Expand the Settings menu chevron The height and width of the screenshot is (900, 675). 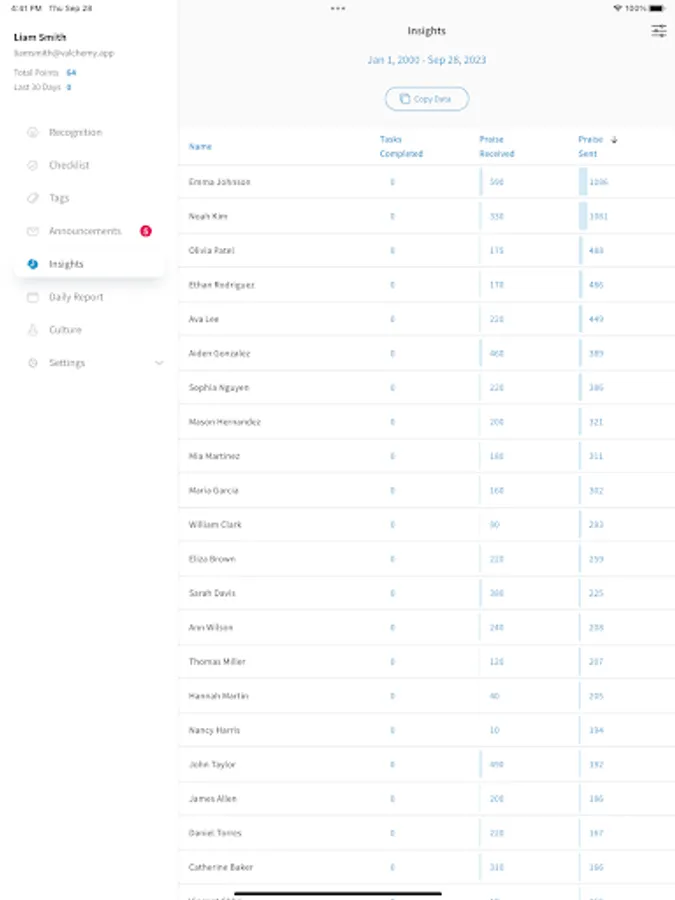(159, 363)
